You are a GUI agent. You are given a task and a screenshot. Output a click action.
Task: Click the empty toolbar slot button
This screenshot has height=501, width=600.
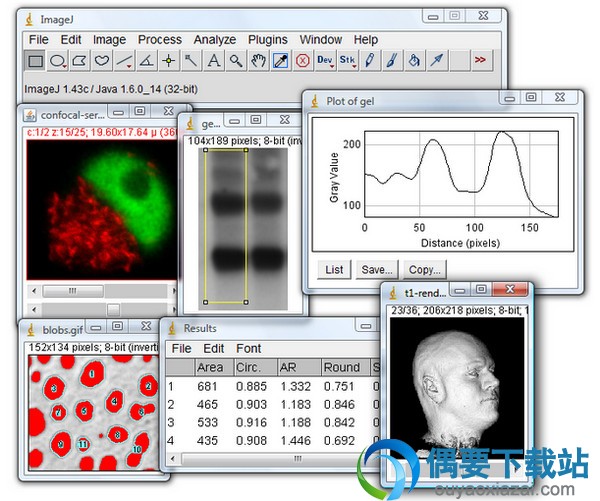pyautogui.click(x=459, y=60)
